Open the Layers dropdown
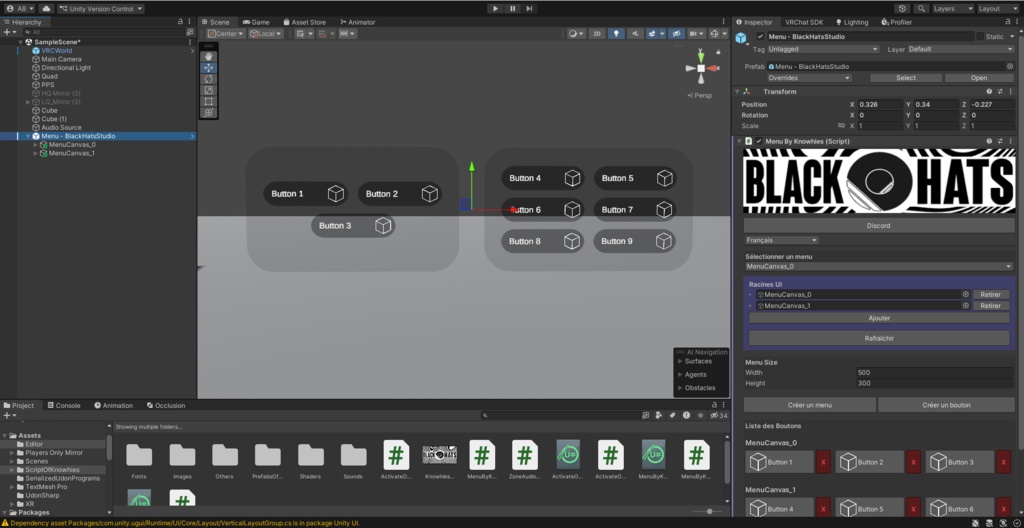Screen dimensions: 1024x528 point(952,8)
